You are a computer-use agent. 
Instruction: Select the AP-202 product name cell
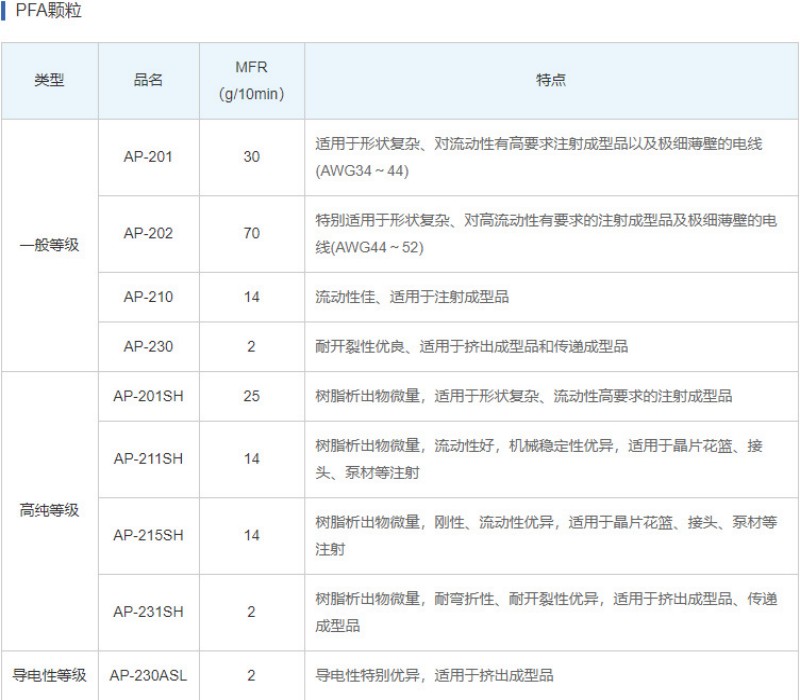pos(148,233)
